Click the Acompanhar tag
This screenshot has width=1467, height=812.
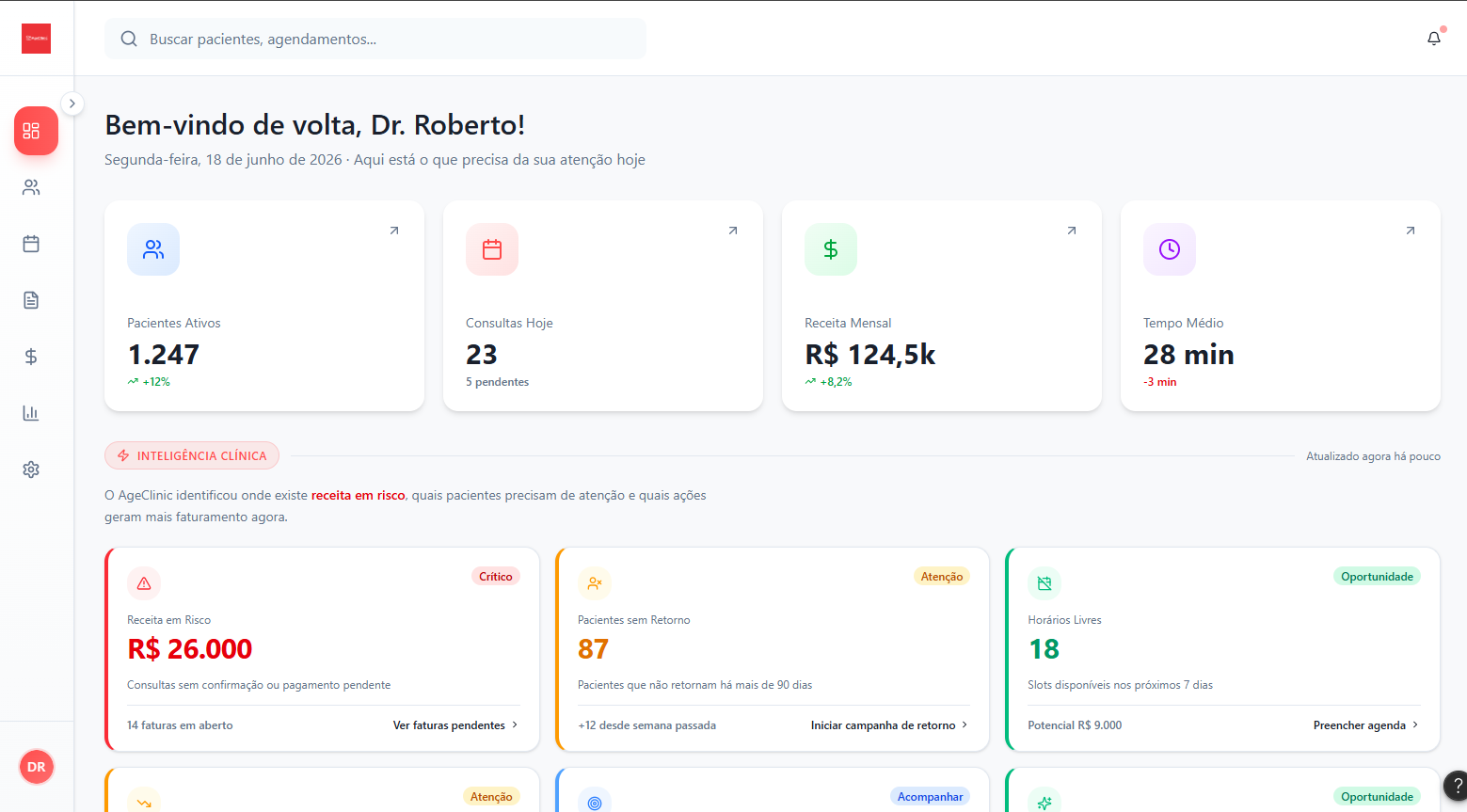(x=930, y=797)
